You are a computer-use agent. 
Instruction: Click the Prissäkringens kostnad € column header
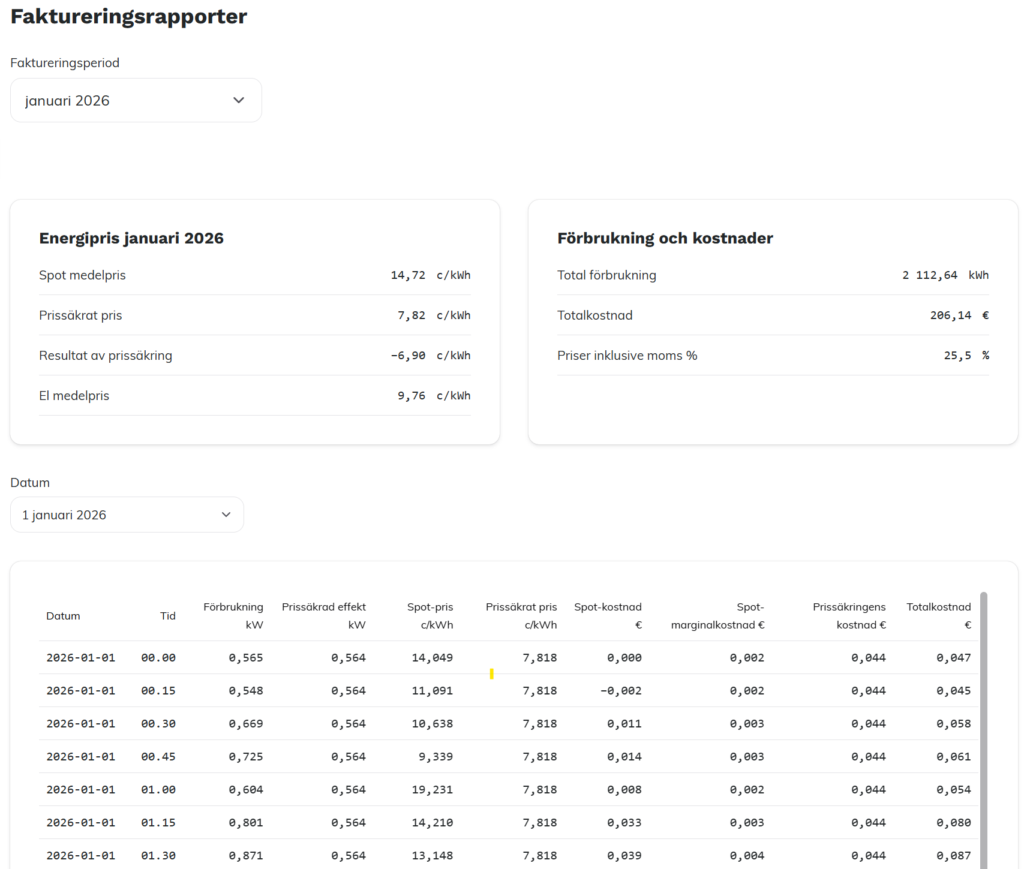click(x=849, y=616)
